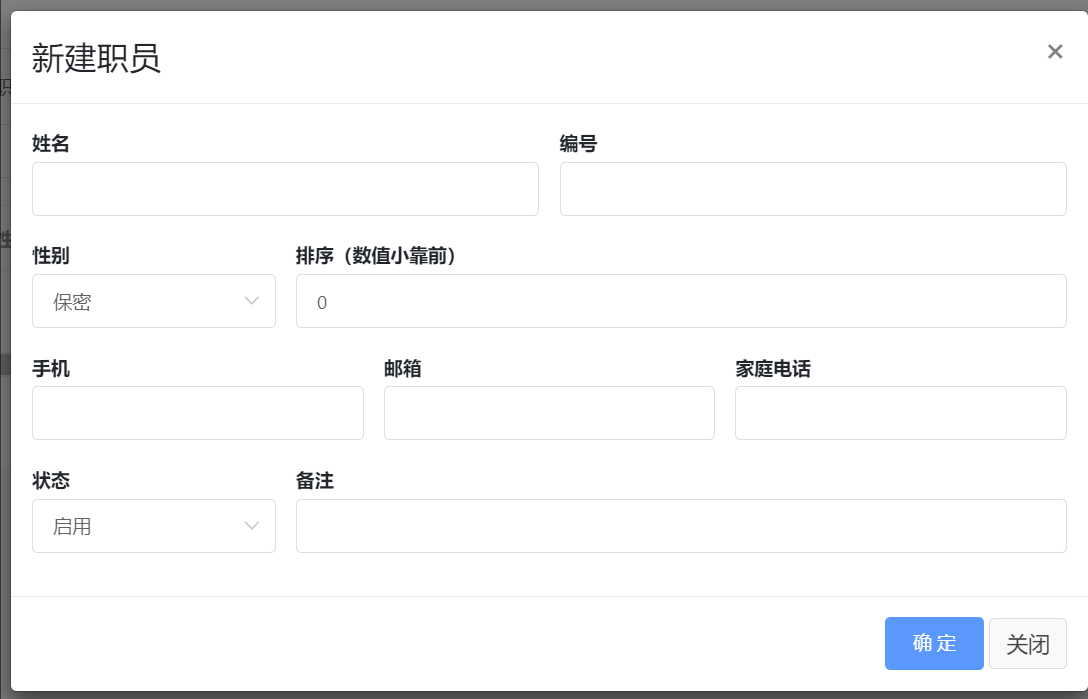Click the 家庭电话 label

coord(773,369)
